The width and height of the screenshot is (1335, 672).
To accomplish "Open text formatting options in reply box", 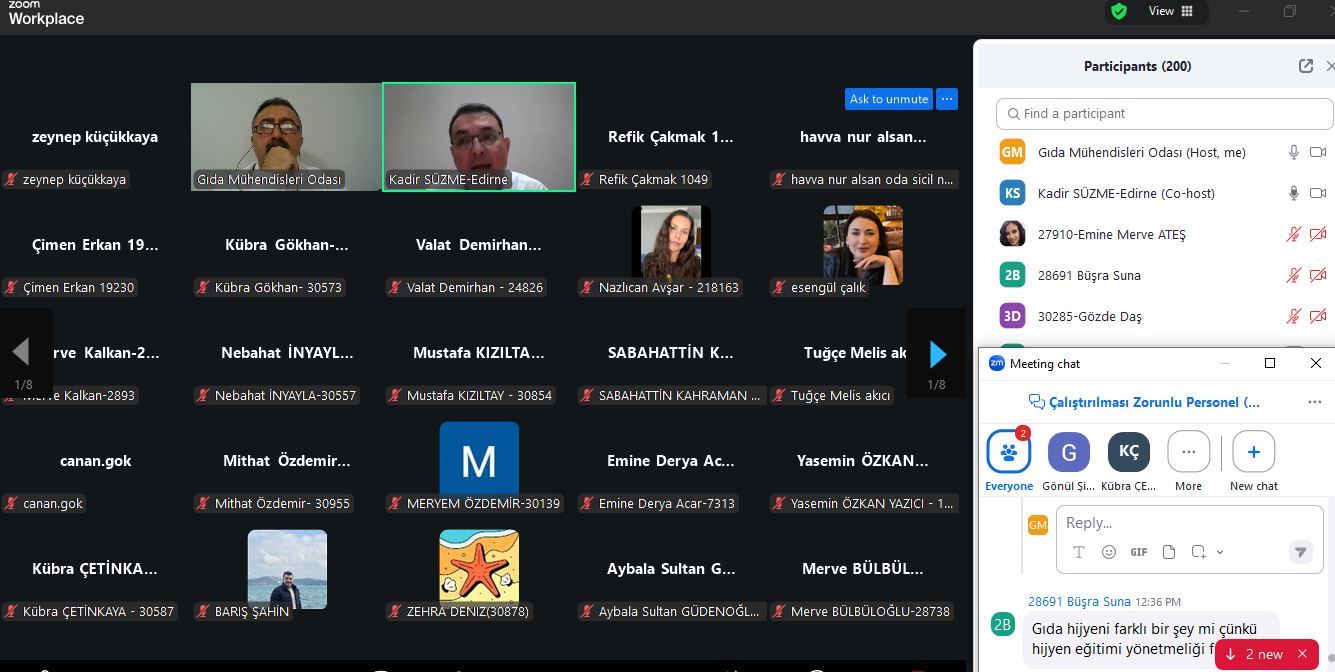I will click(1078, 552).
